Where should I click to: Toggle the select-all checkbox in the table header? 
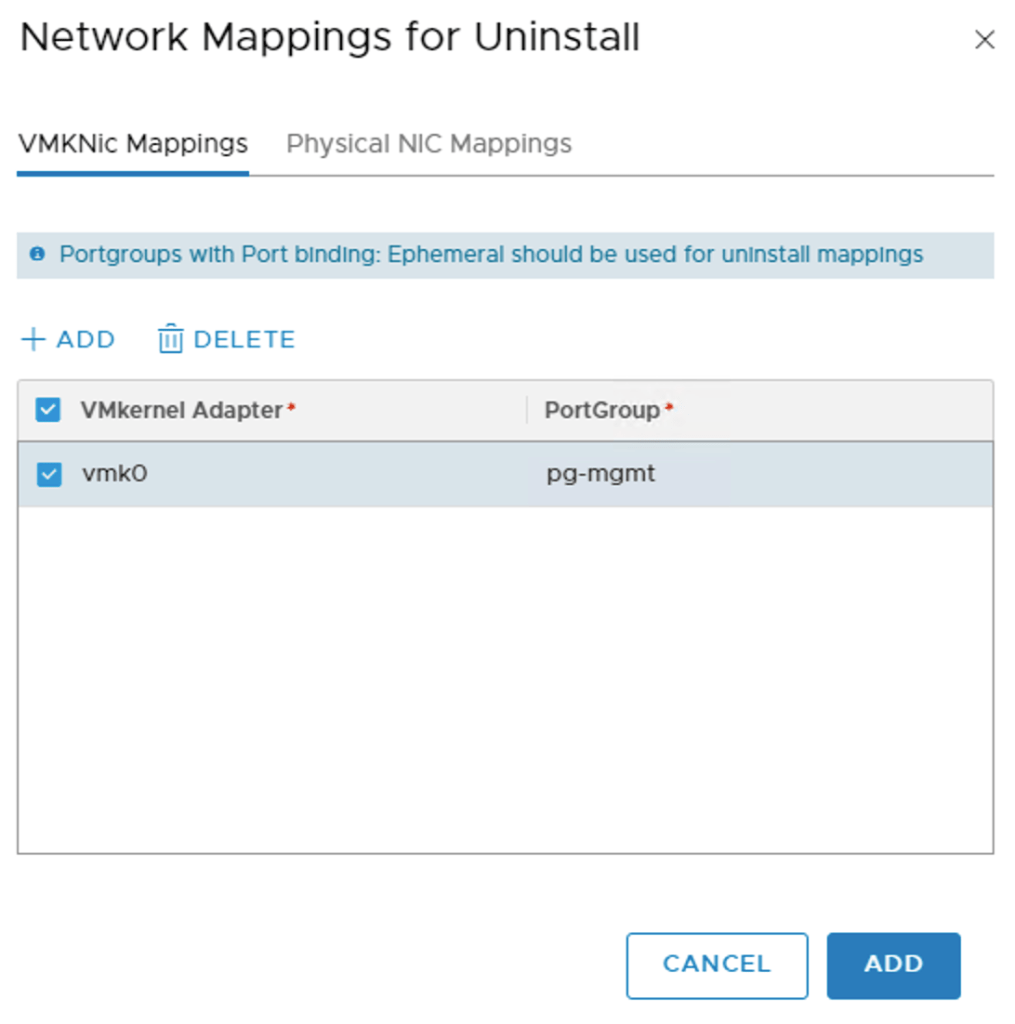pos(48,410)
